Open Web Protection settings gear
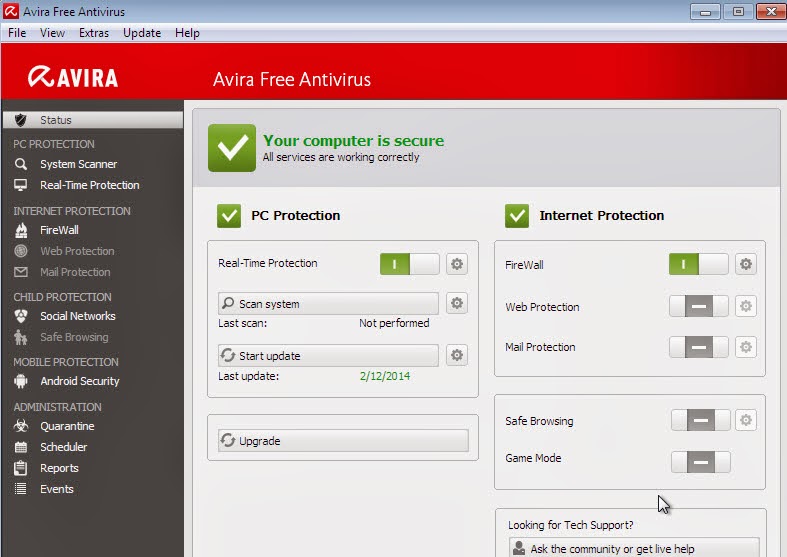This screenshot has width=787, height=557. [x=746, y=306]
